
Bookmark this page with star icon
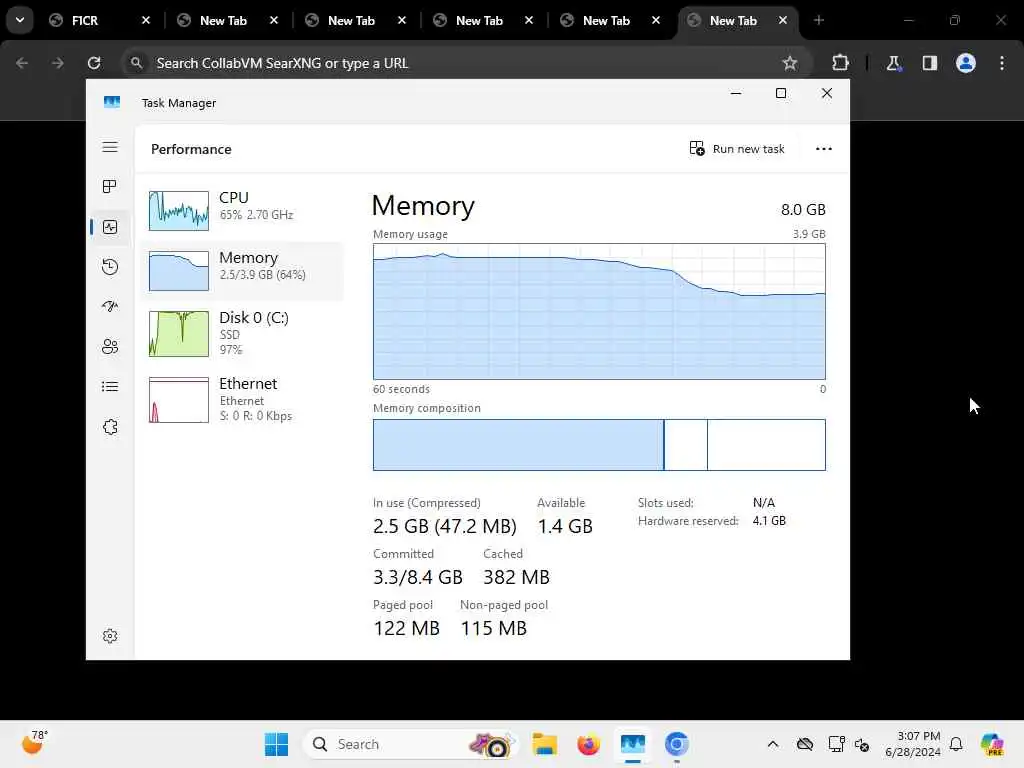(790, 63)
